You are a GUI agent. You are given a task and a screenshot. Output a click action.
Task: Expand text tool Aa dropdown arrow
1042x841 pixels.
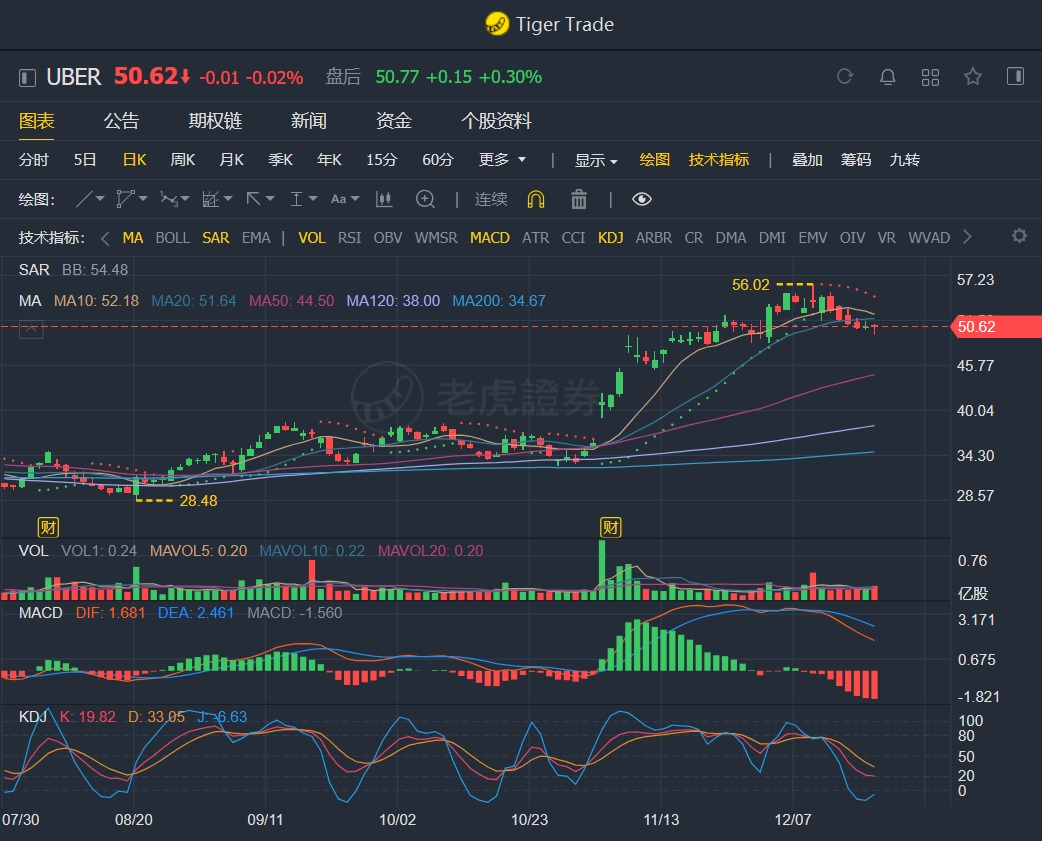pos(355,199)
